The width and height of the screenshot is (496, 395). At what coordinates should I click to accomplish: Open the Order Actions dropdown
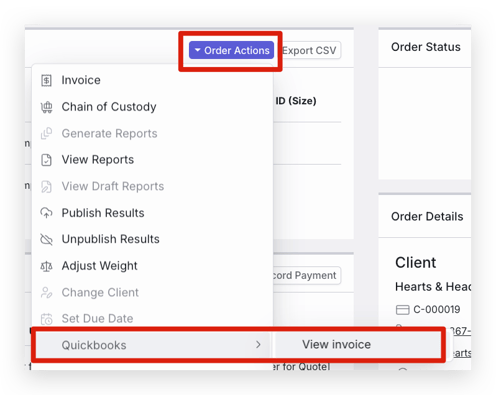231,50
